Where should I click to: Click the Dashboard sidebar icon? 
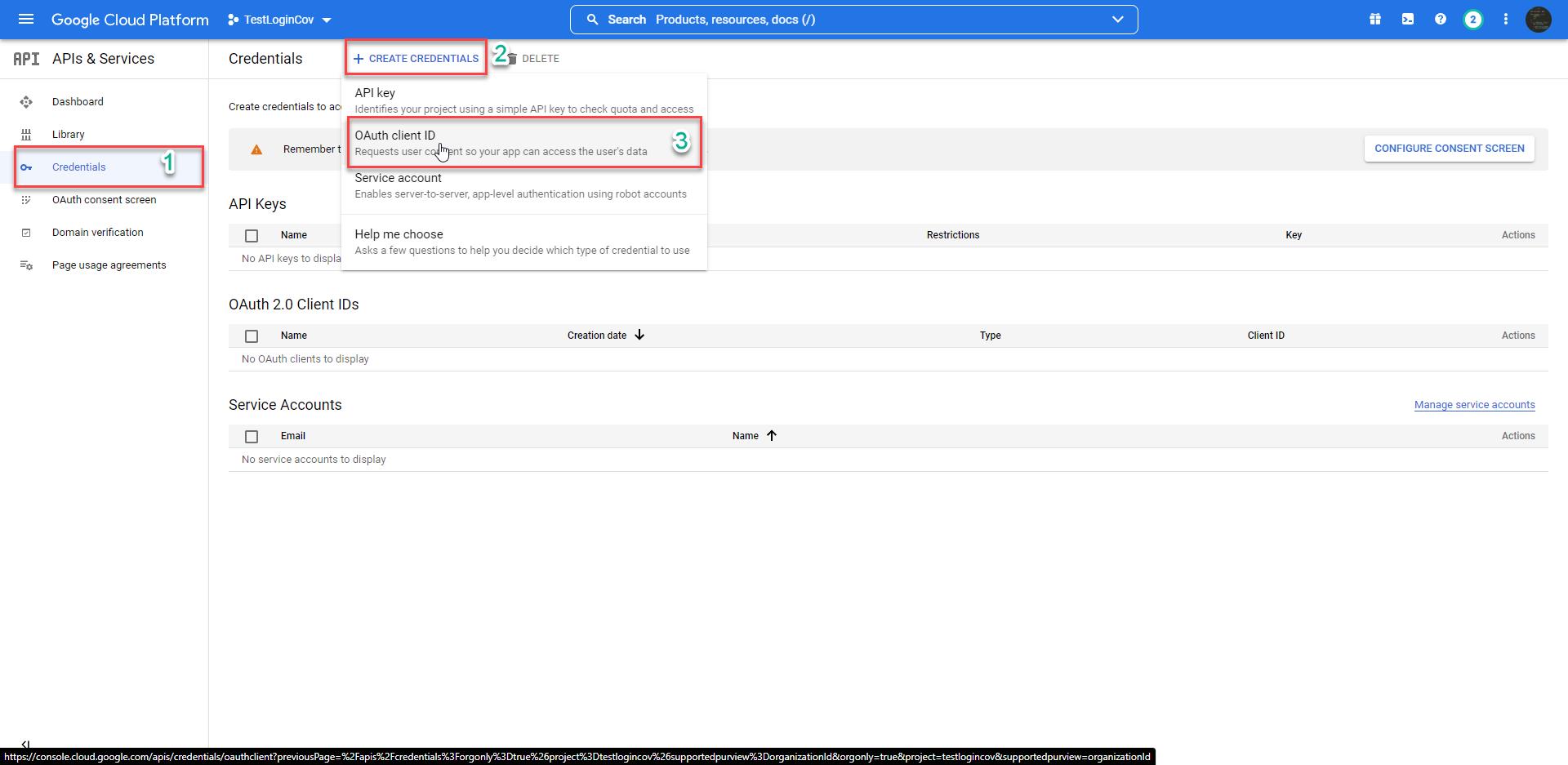[x=26, y=102]
